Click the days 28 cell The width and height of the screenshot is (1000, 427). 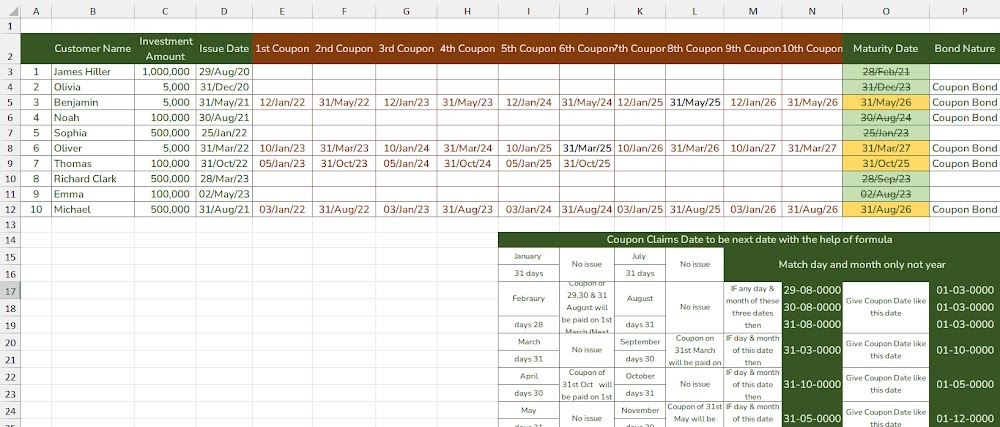click(529, 324)
